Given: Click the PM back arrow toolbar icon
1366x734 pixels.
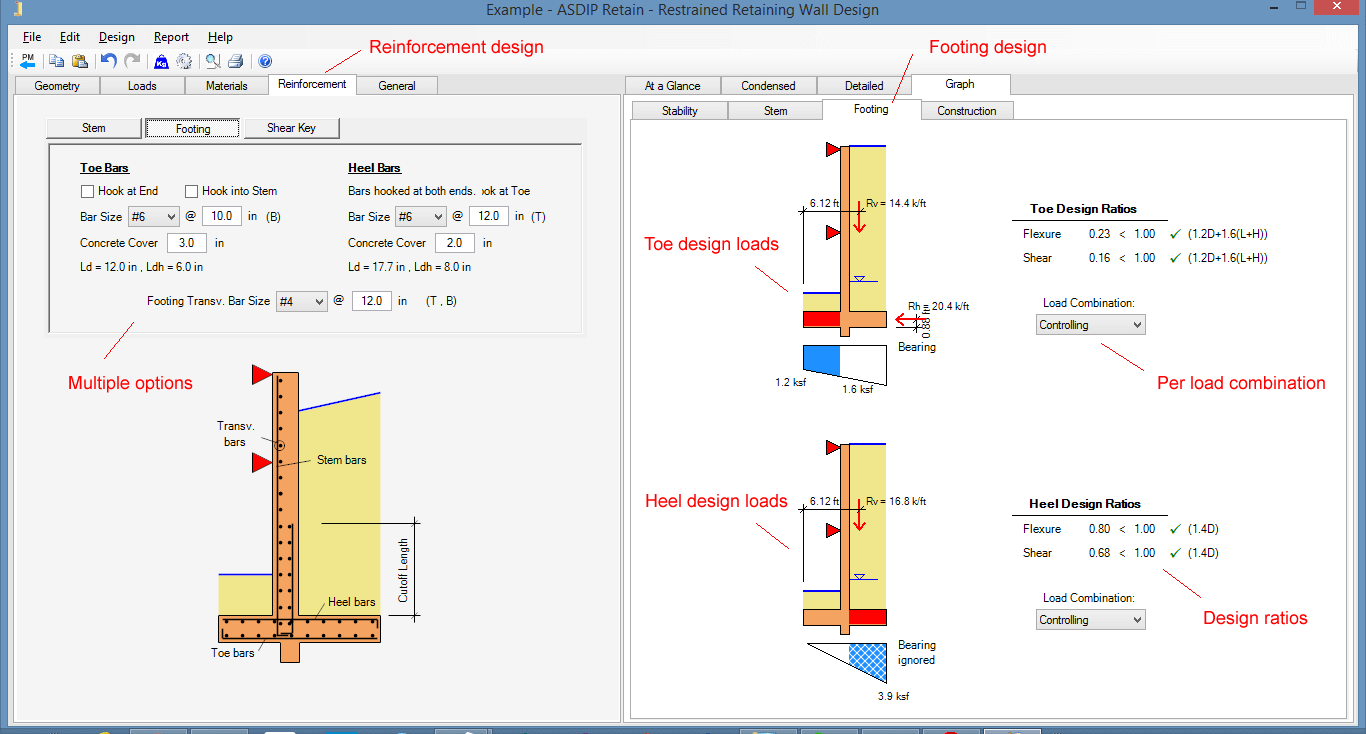Looking at the screenshot, I should [x=27, y=61].
